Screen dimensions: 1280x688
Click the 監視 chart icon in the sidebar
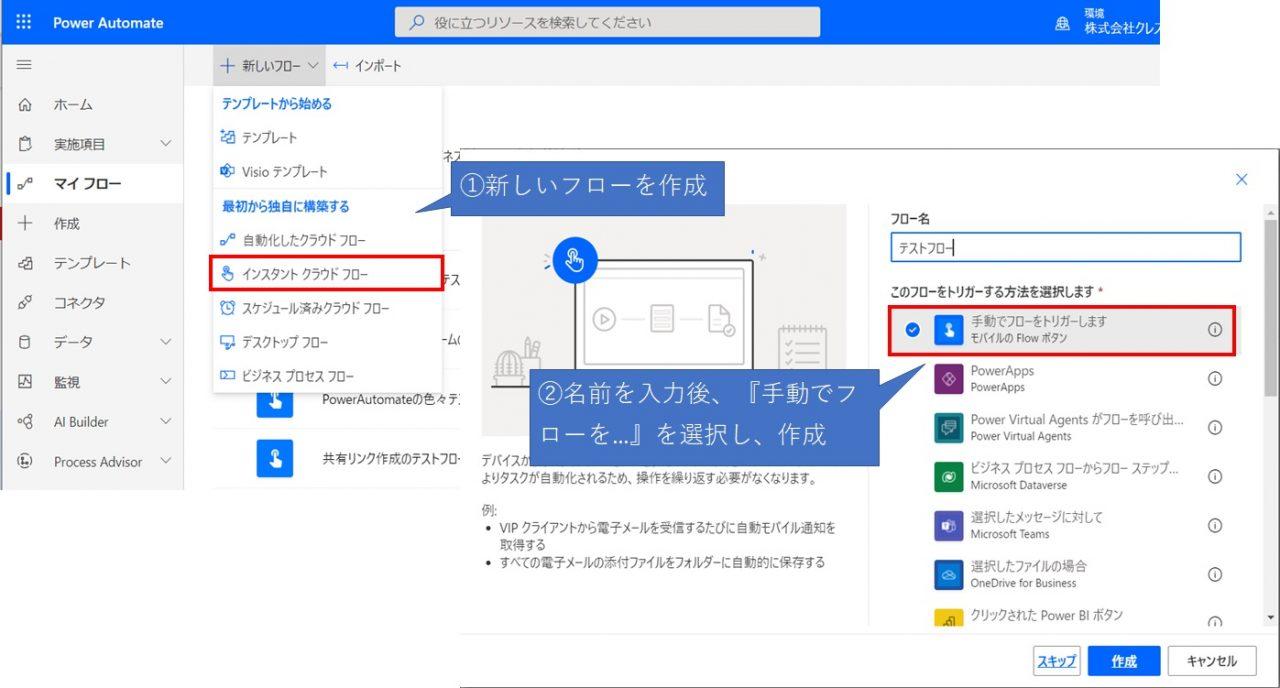coord(26,382)
